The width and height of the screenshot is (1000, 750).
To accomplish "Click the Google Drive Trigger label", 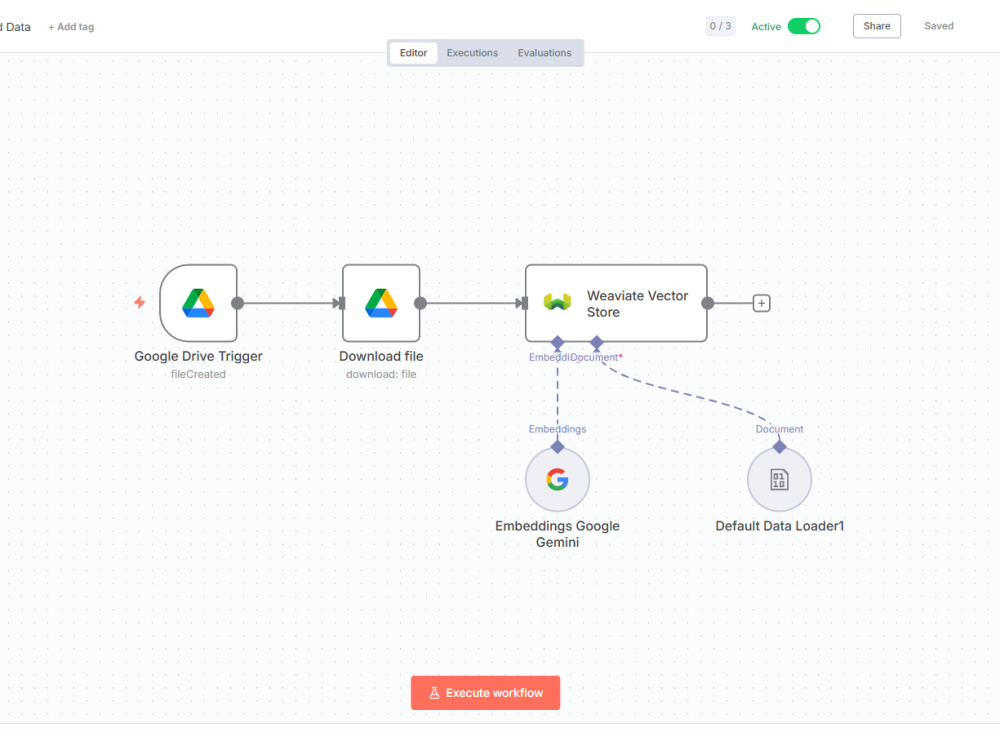I will pyautogui.click(x=198, y=357).
